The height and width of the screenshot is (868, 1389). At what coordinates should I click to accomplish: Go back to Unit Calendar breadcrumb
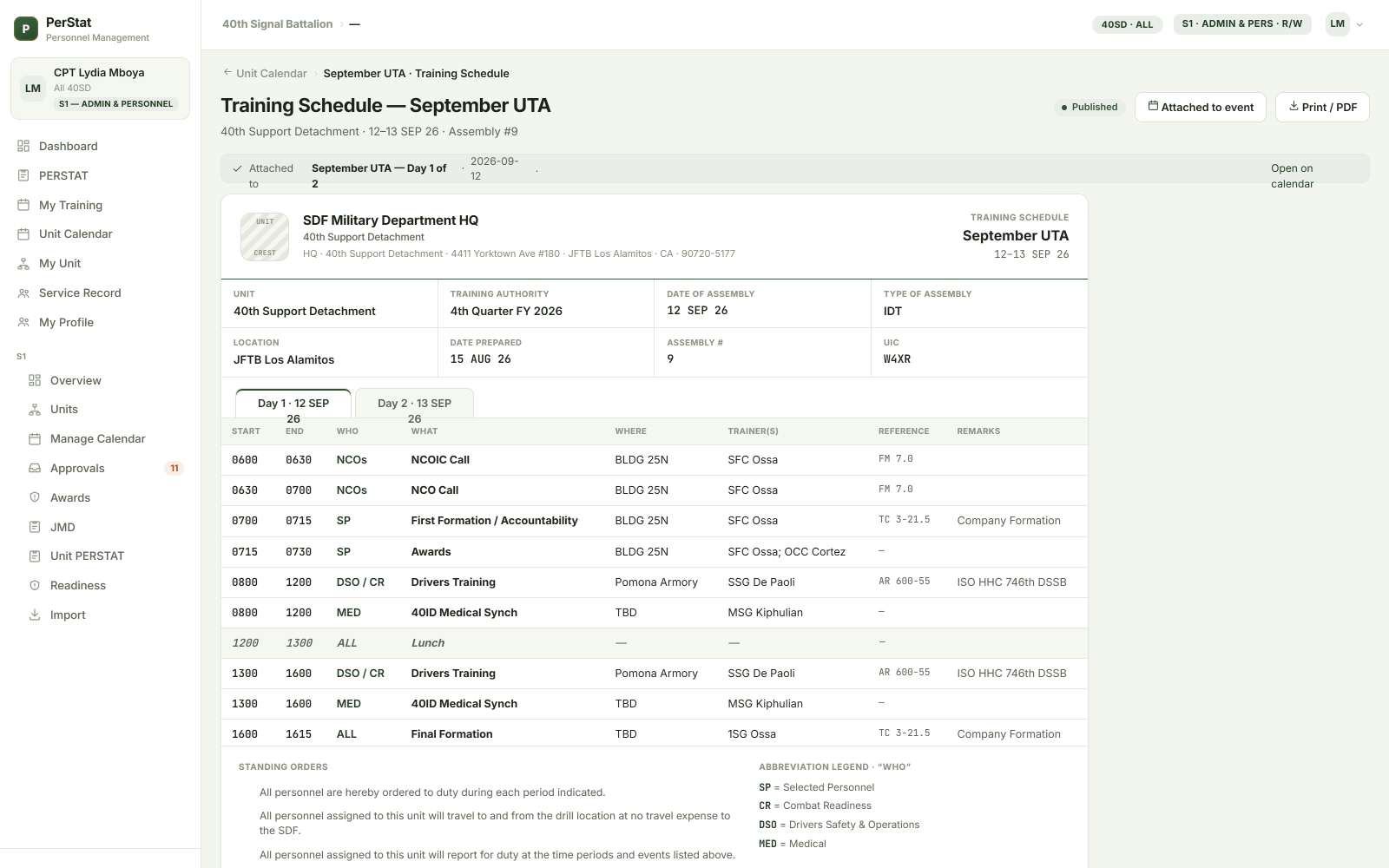(265, 73)
